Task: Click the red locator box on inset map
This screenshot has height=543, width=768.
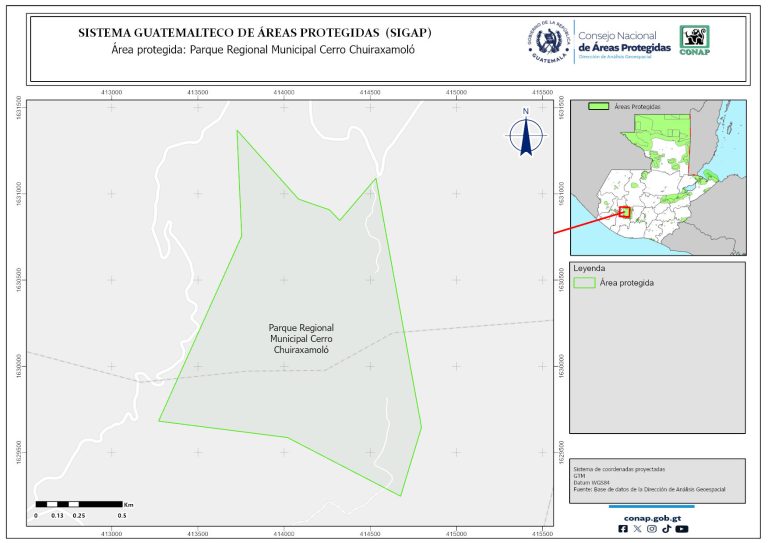Action: click(625, 212)
